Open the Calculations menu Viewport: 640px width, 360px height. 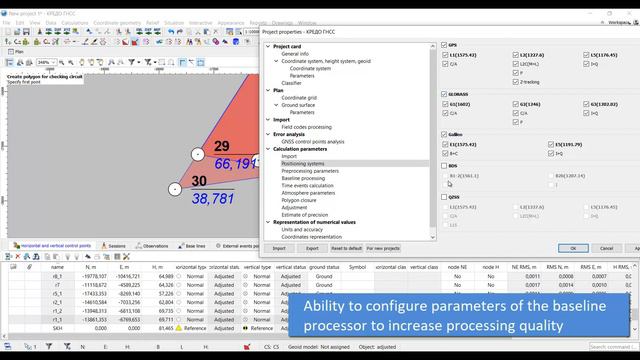point(75,23)
